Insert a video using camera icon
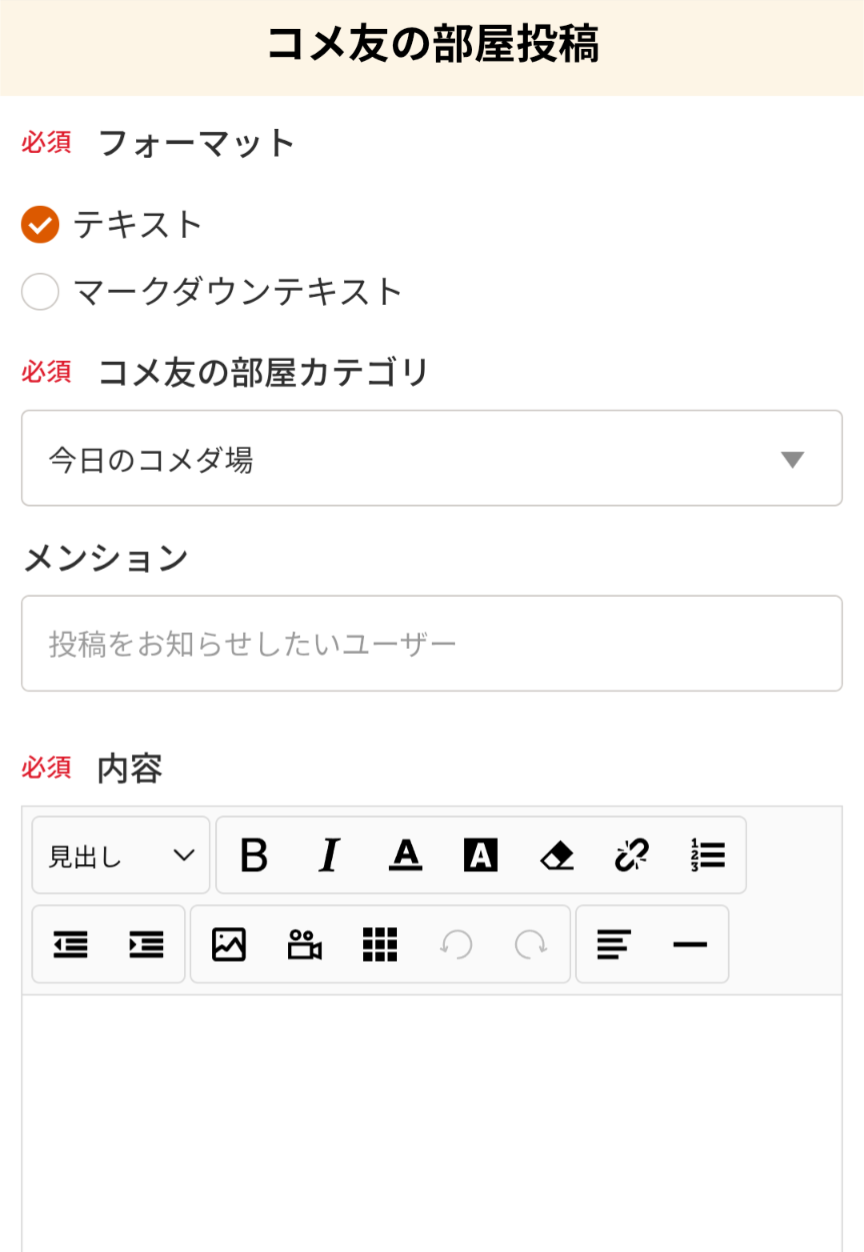This screenshot has height=1252, width=864. coord(305,944)
